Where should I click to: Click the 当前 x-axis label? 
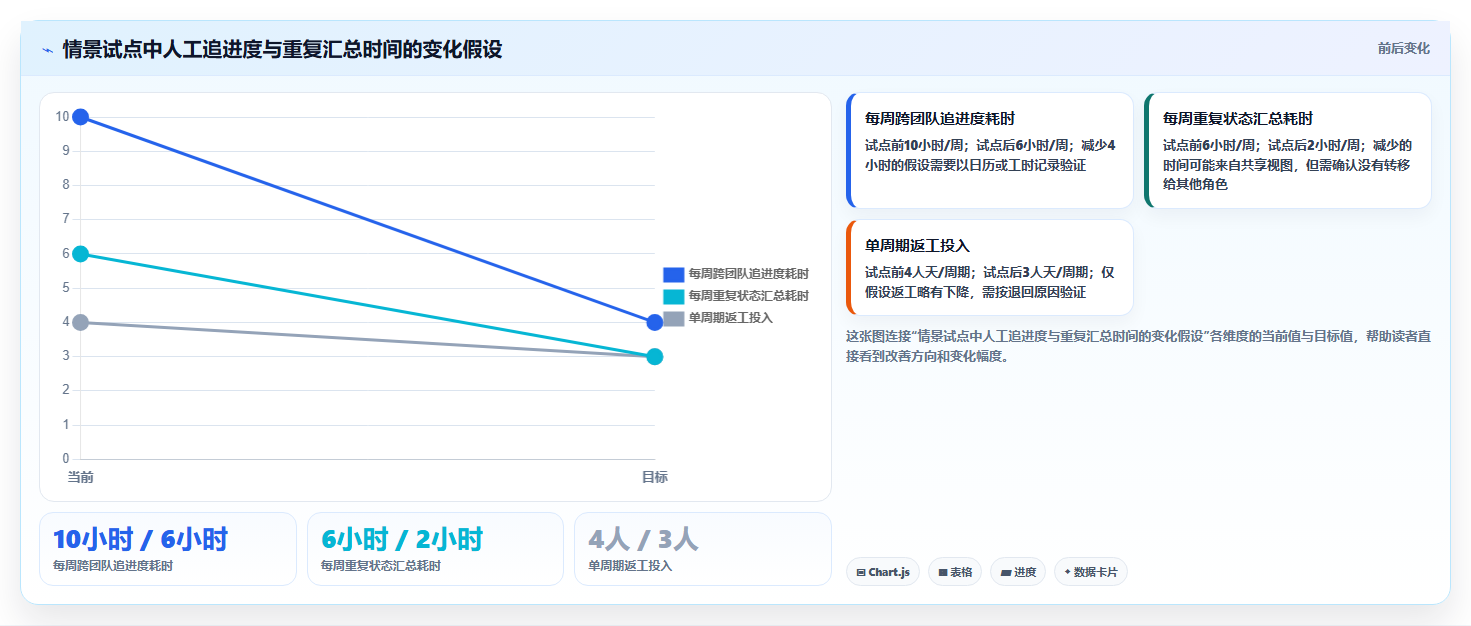click(81, 477)
